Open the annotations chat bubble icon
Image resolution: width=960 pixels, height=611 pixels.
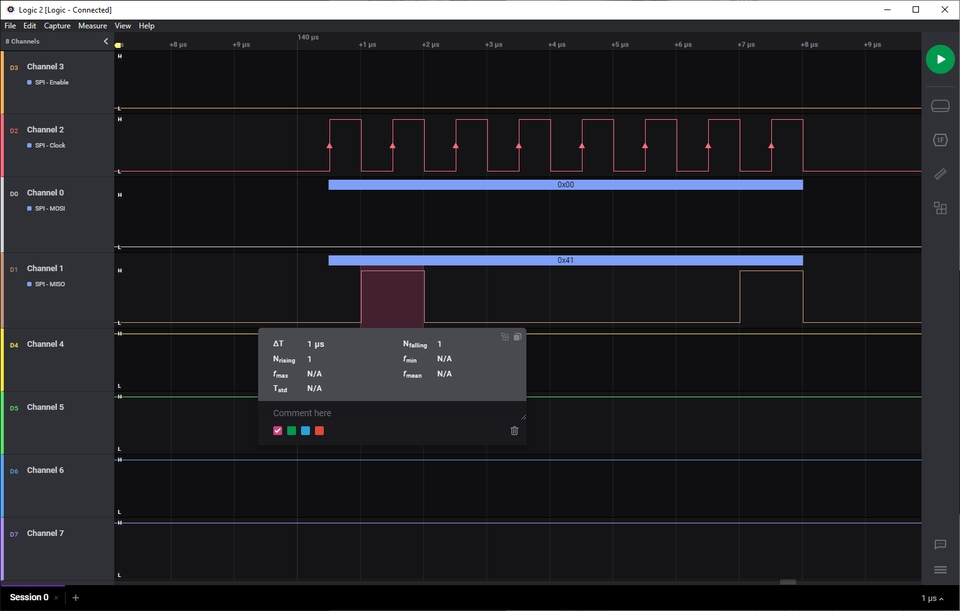[x=940, y=544]
